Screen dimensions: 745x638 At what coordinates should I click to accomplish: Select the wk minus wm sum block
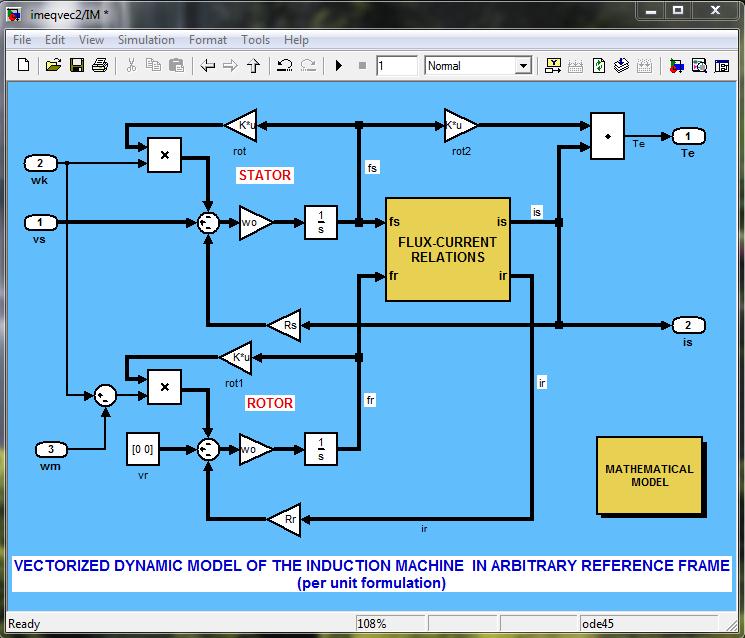coord(105,395)
